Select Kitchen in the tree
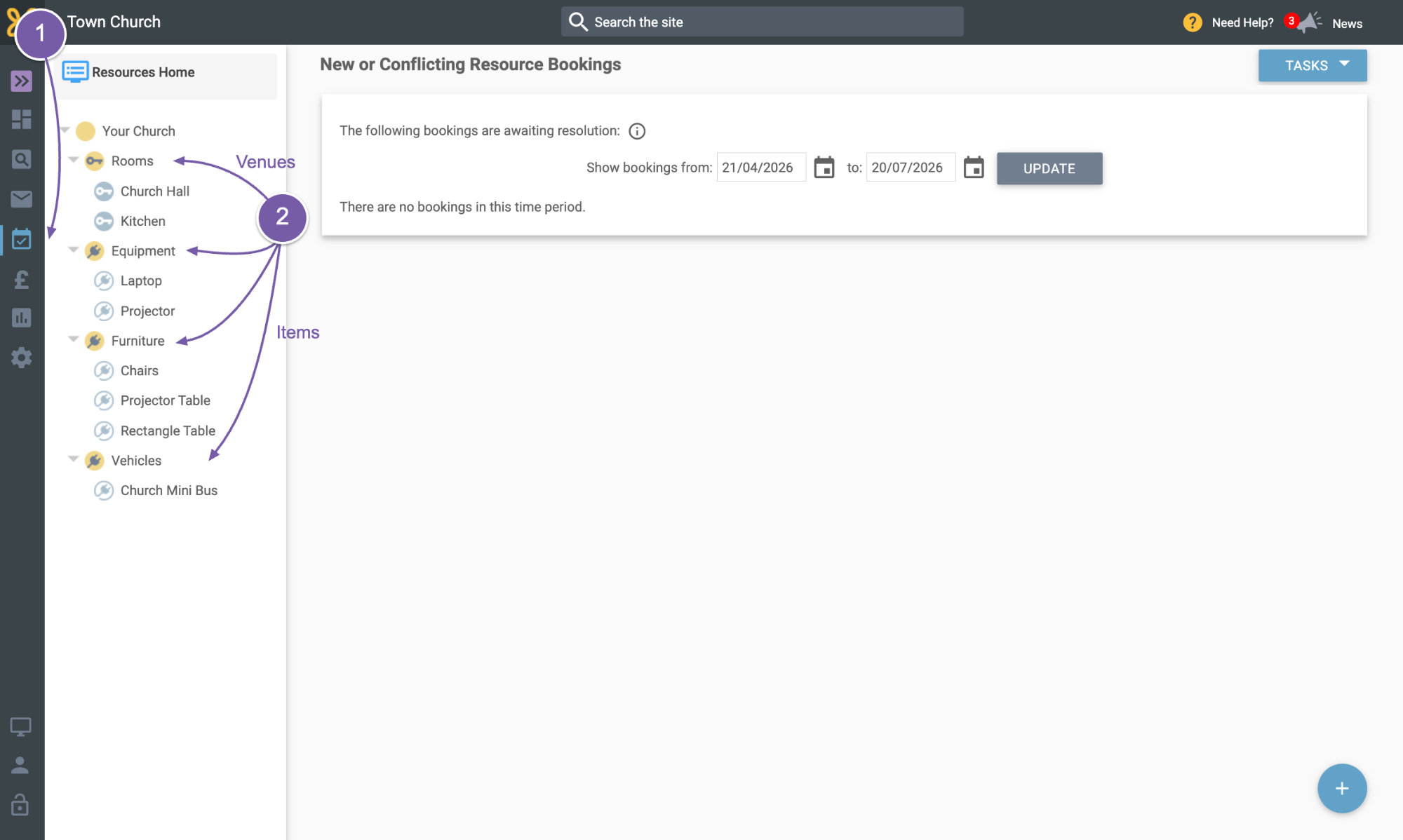The image size is (1403, 840). point(143,221)
